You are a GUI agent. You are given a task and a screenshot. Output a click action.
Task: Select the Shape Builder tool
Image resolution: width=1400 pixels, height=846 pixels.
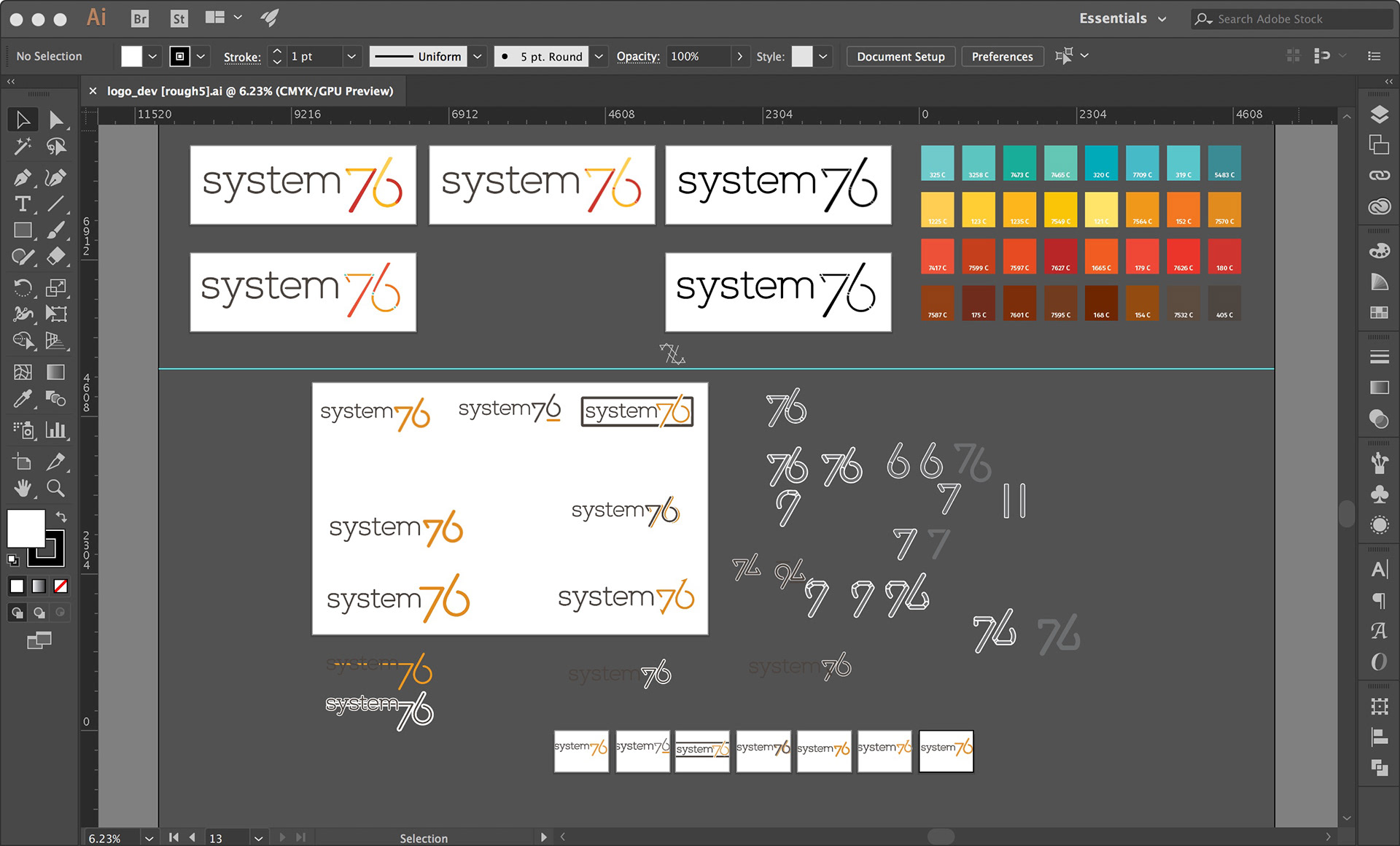(x=23, y=341)
